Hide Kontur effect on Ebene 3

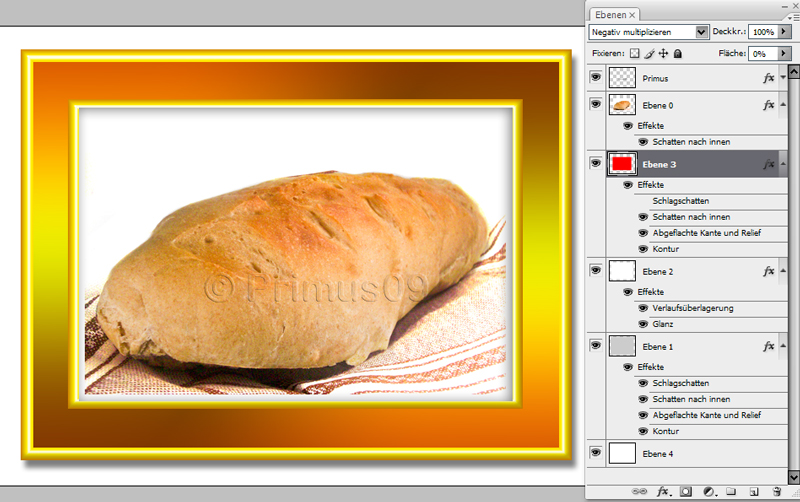(x=644, y=248)
